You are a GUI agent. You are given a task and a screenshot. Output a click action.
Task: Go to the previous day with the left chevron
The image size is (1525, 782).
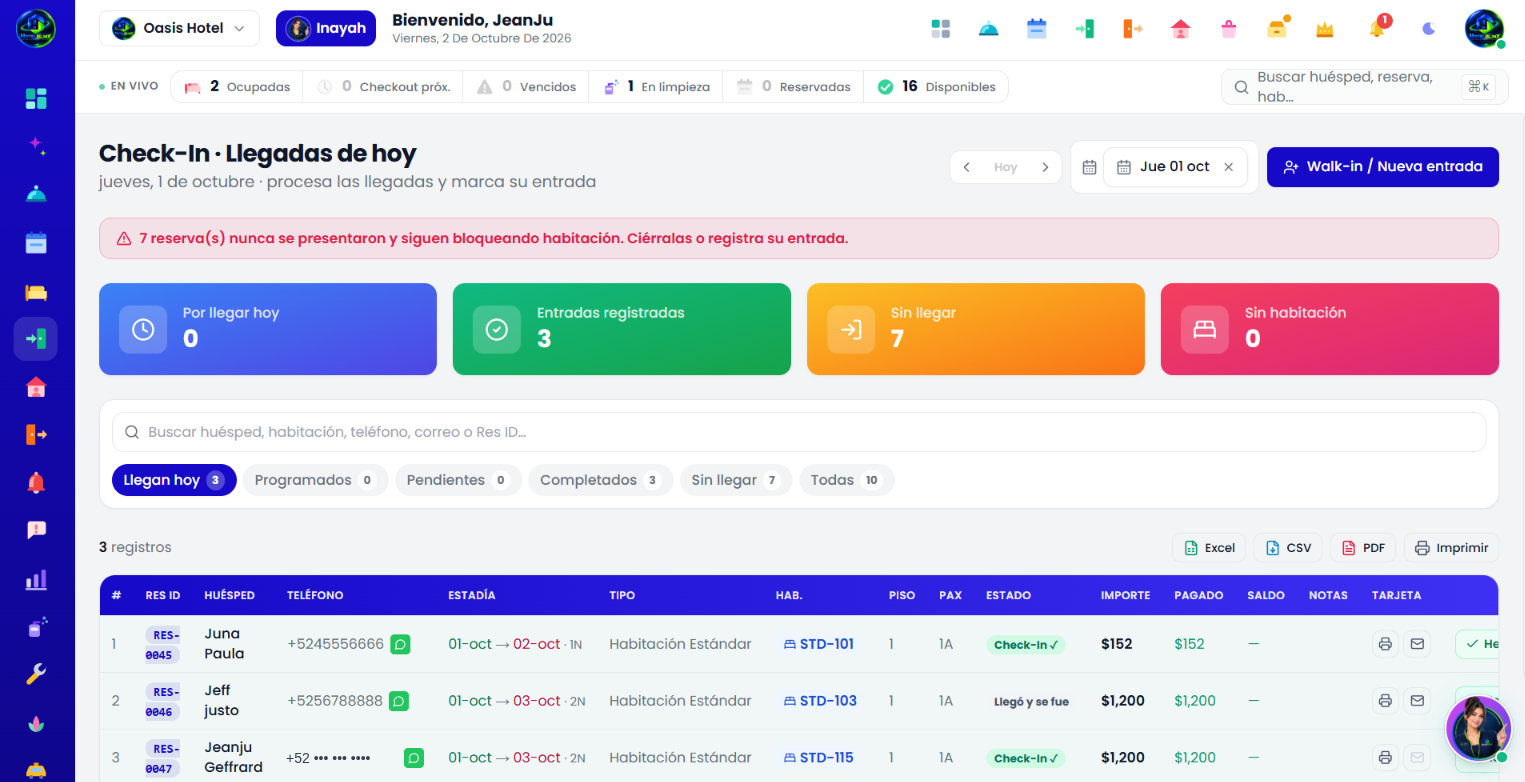tap(967, 167)
